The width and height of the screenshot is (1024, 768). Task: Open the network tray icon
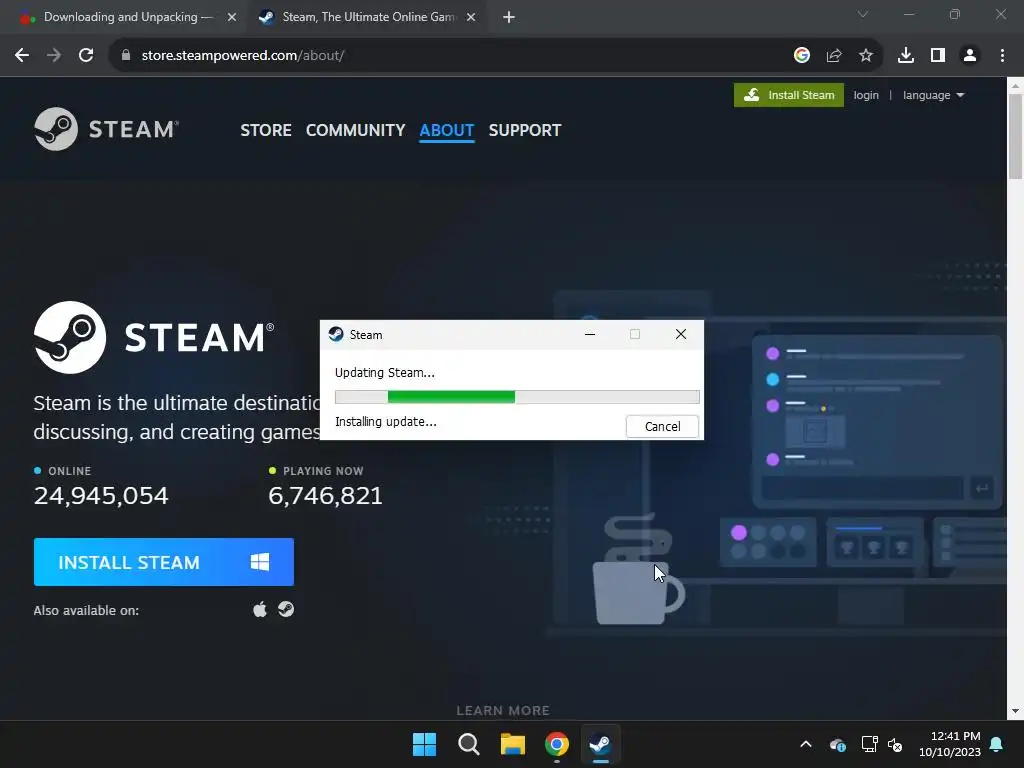(869, 744)
